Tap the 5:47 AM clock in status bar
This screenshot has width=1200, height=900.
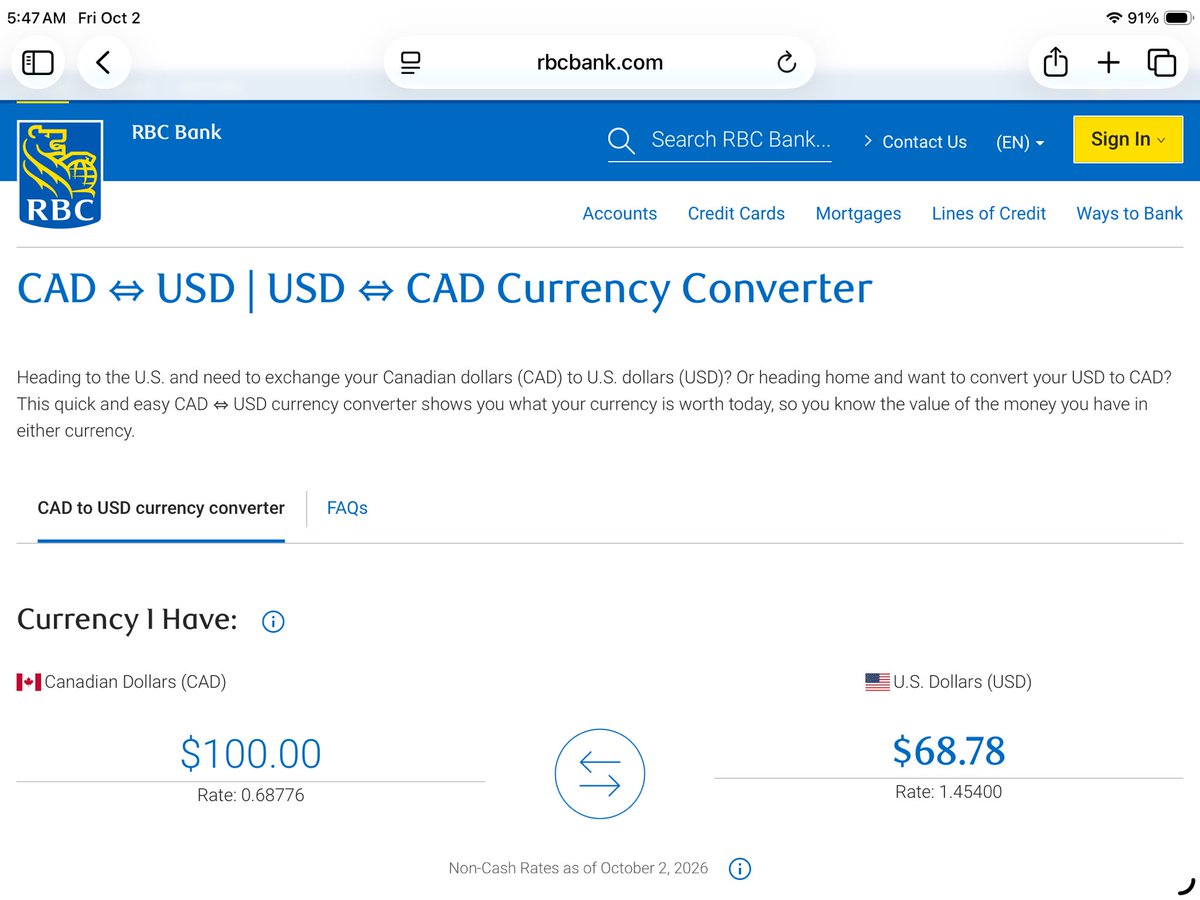coord(36,18)
